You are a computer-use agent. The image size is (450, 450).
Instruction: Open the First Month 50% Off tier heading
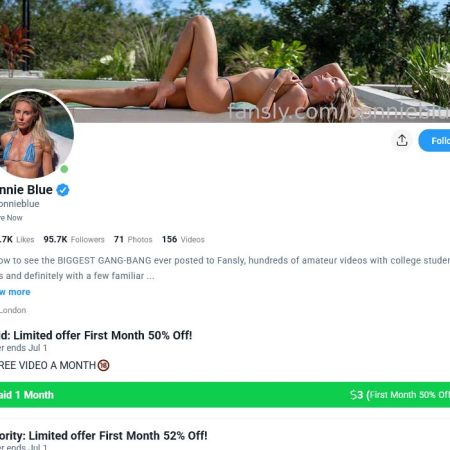click(96, 335)
